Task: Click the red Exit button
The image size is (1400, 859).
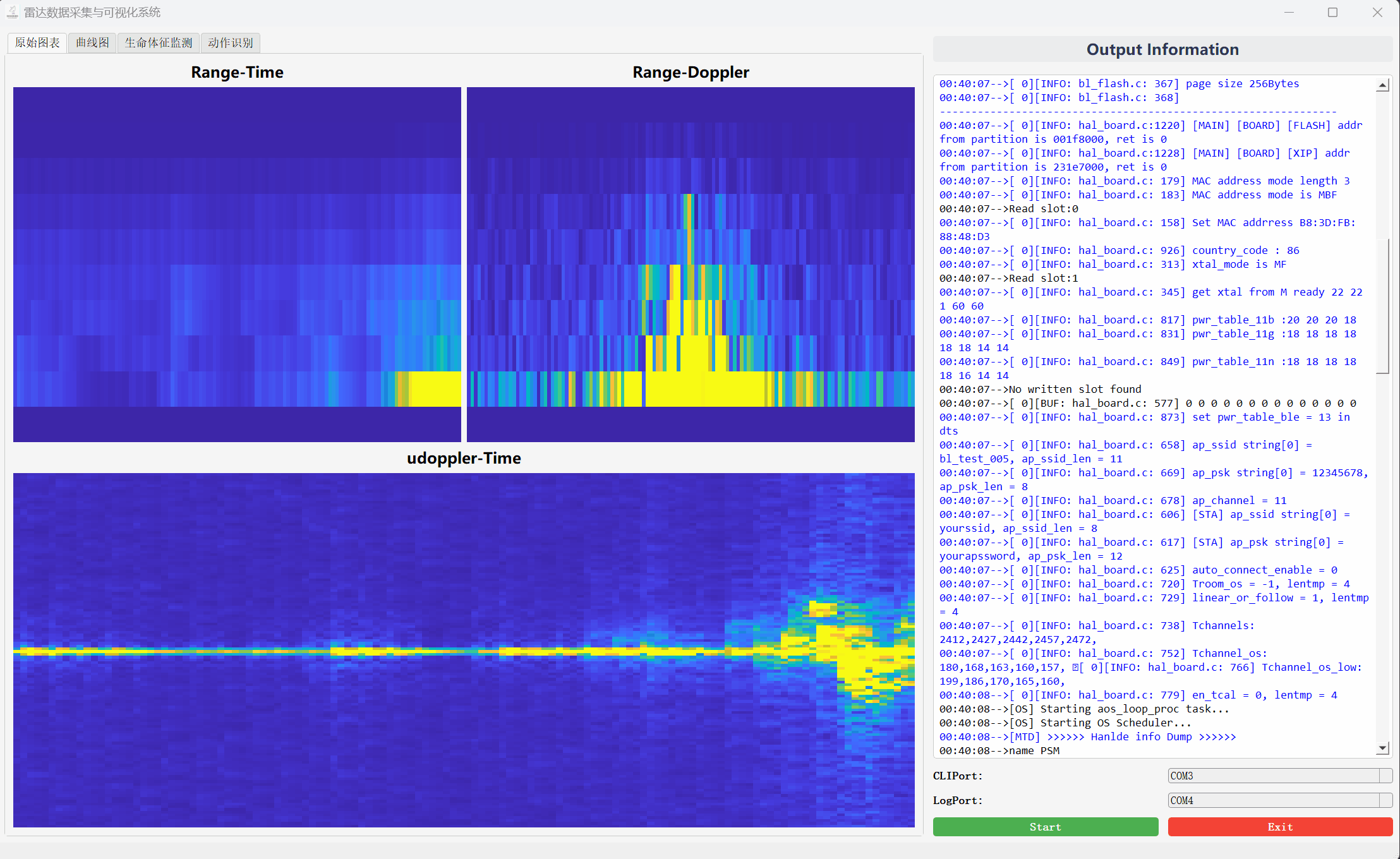Action: (1280, 826)
